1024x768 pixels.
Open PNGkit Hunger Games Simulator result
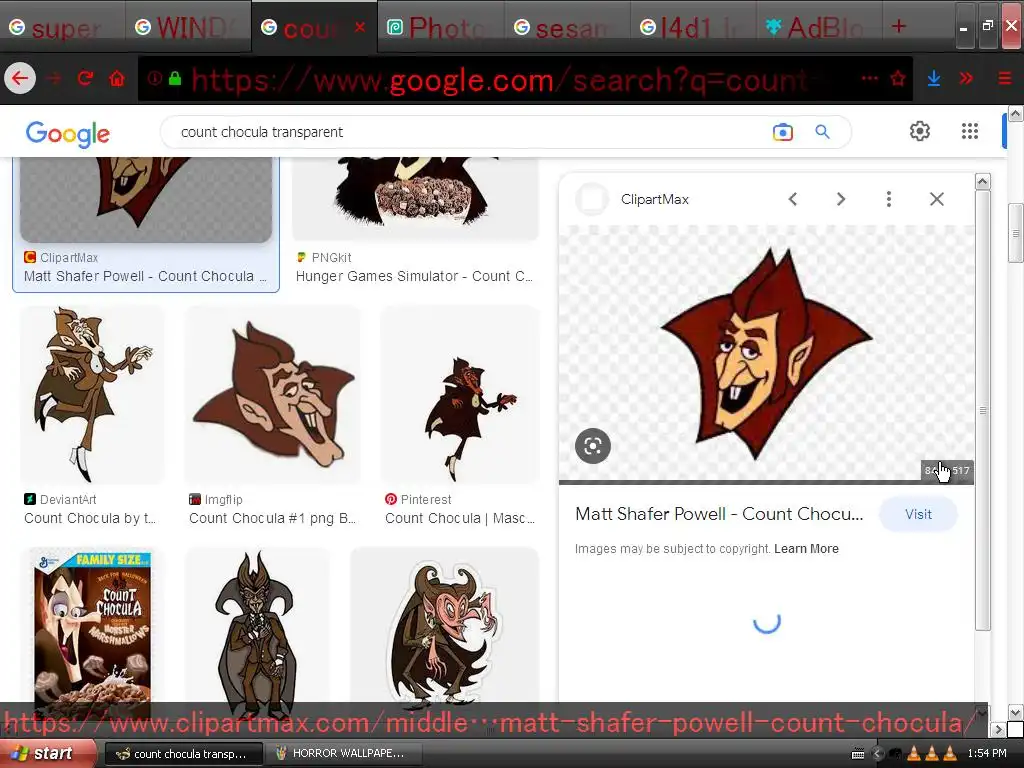[x=415, y=276]
